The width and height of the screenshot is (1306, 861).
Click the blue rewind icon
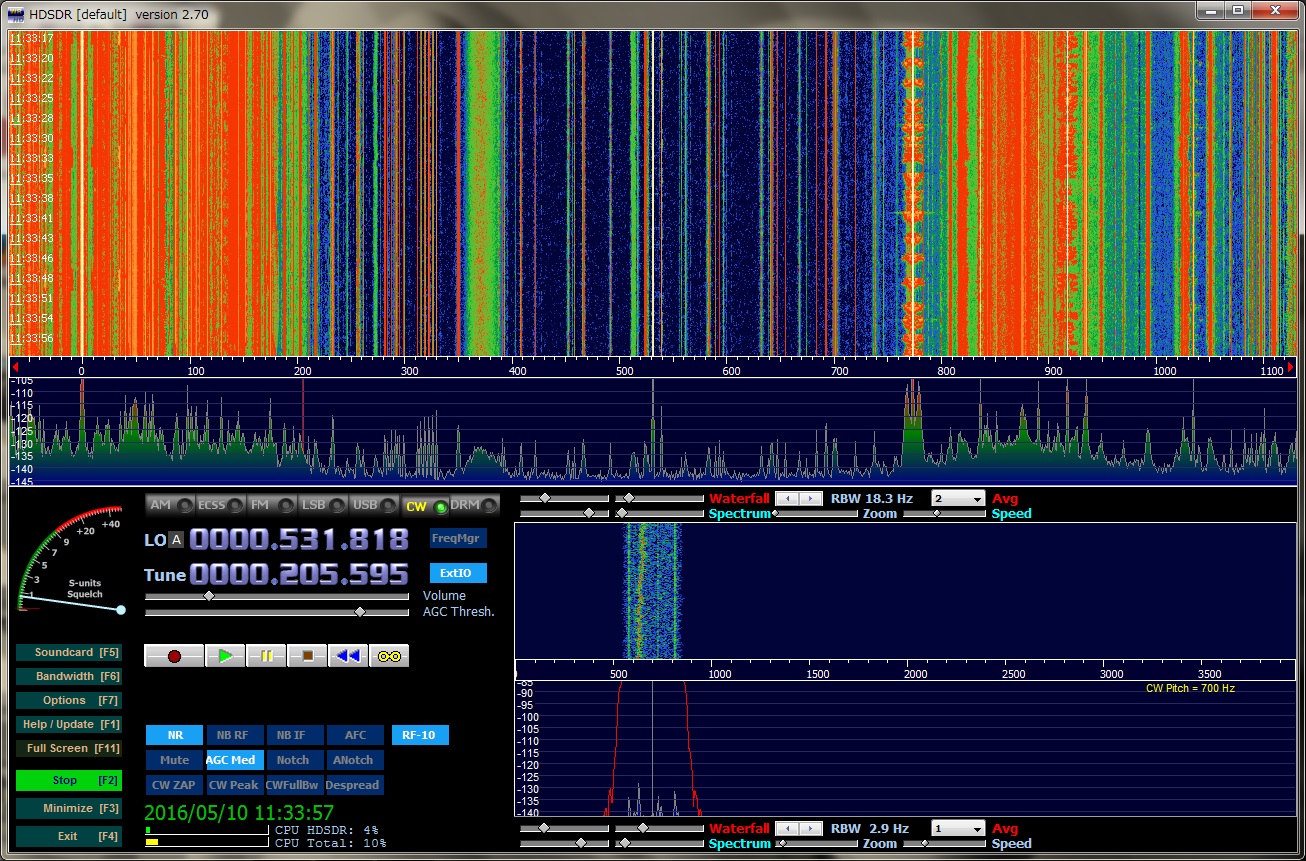348,656
